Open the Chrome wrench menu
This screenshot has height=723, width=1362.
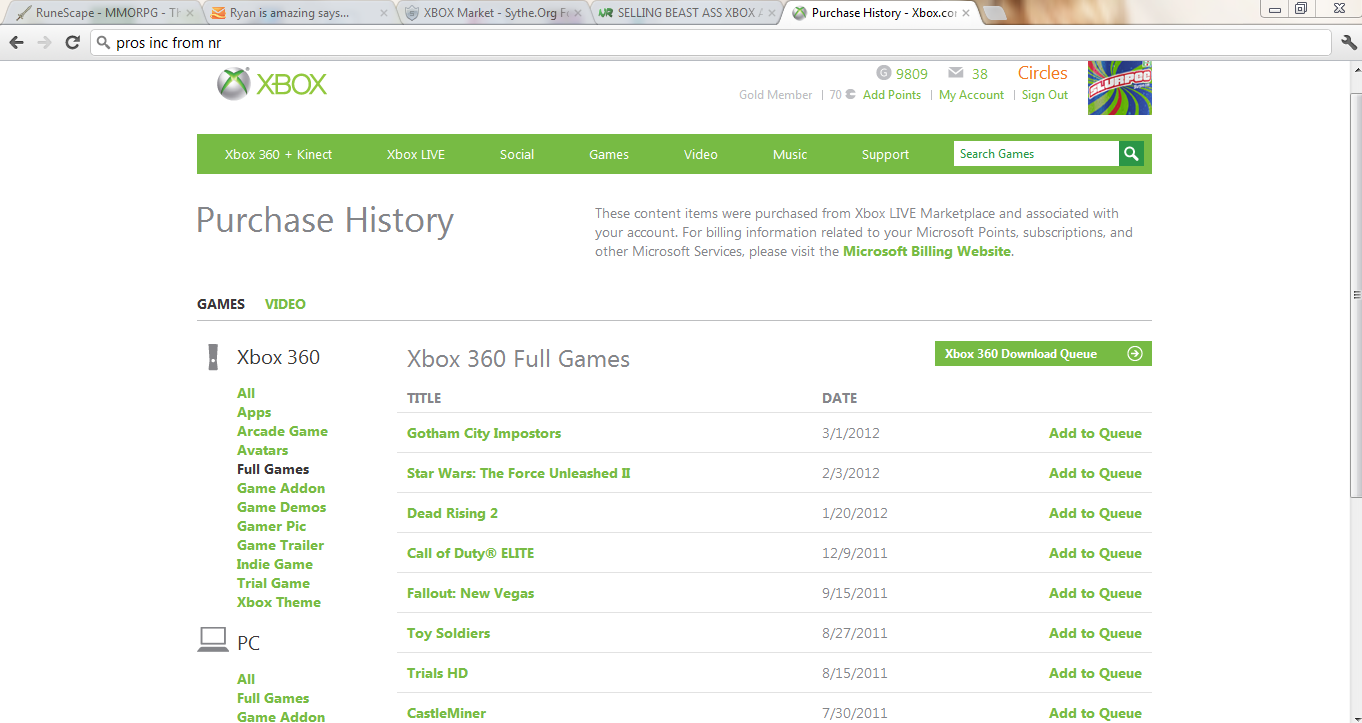click(x=1348, y=43)
